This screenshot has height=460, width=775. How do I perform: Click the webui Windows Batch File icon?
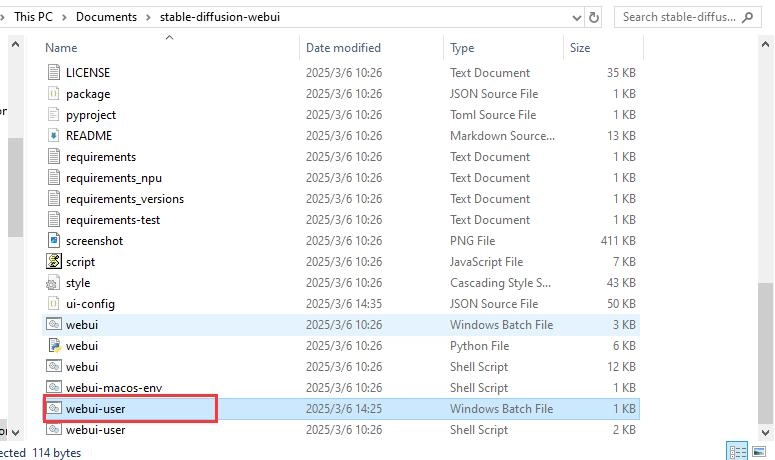point(54,325)
